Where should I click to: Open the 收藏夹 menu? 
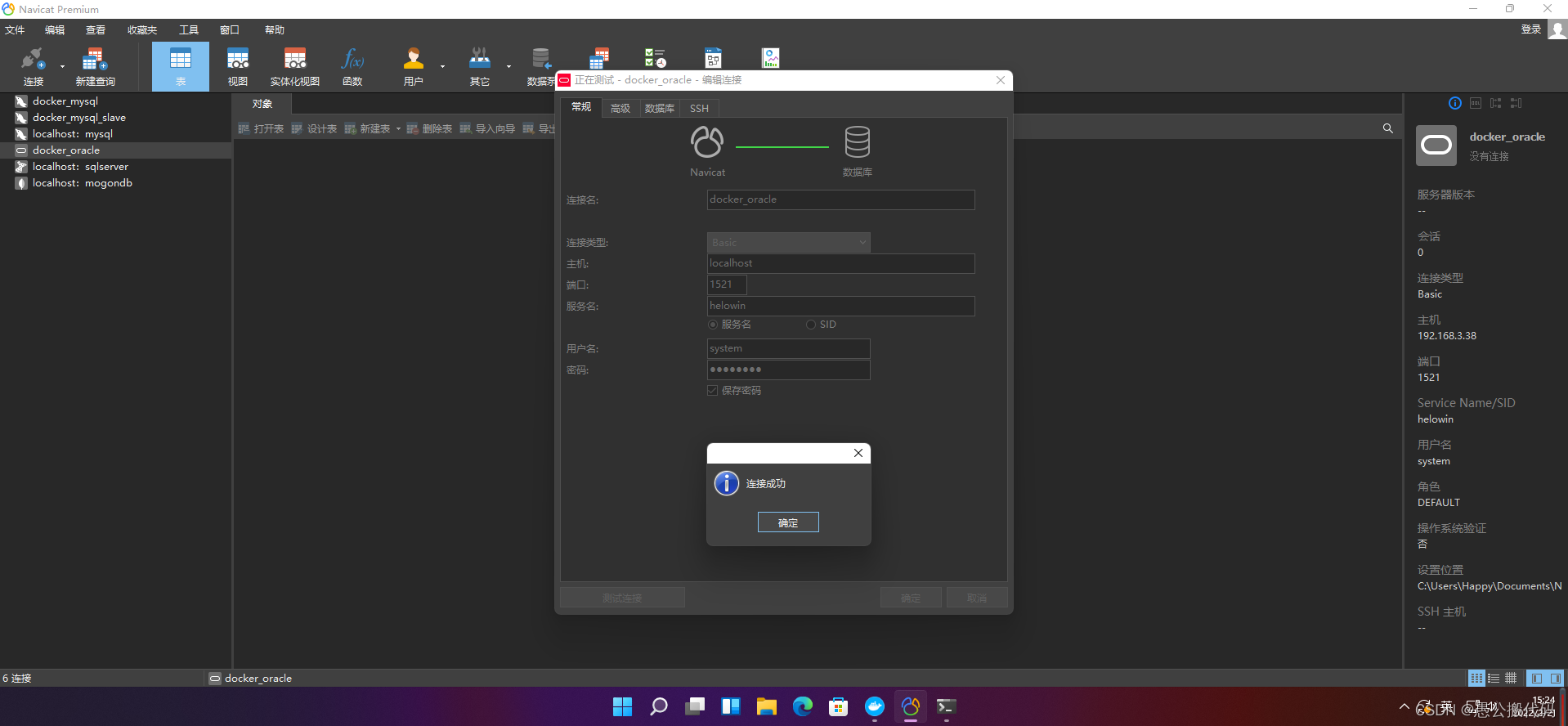coord(142,30)
